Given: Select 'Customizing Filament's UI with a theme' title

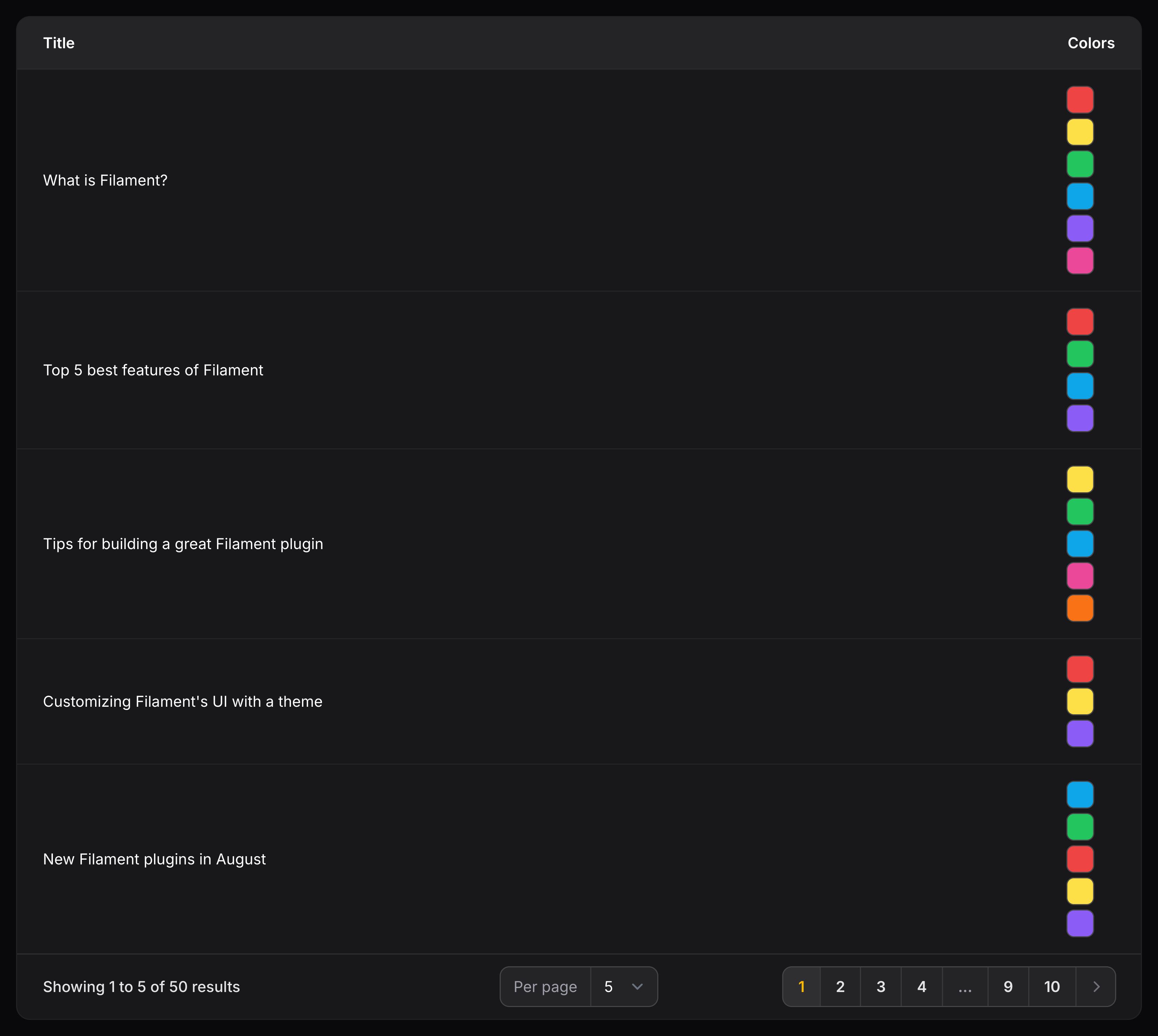Looking at the screenshot, I should click(x=183, y=701).
